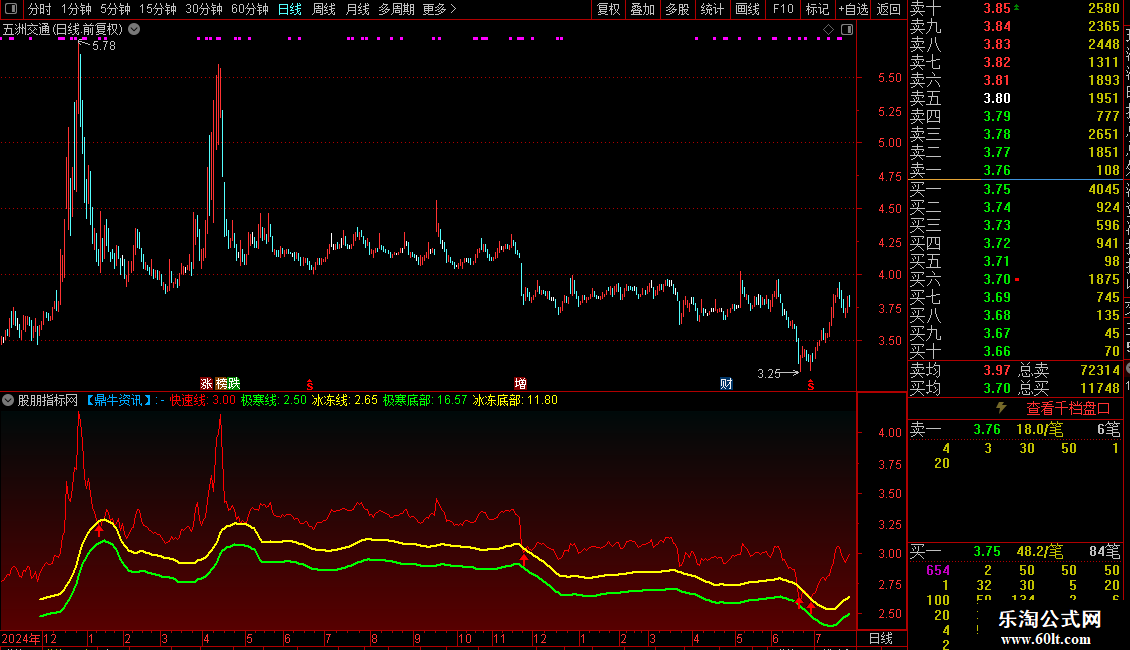Click the 5.78 high price label
Image resolution: width=1130 pixels, height=650 pixels.
[104, 45]
